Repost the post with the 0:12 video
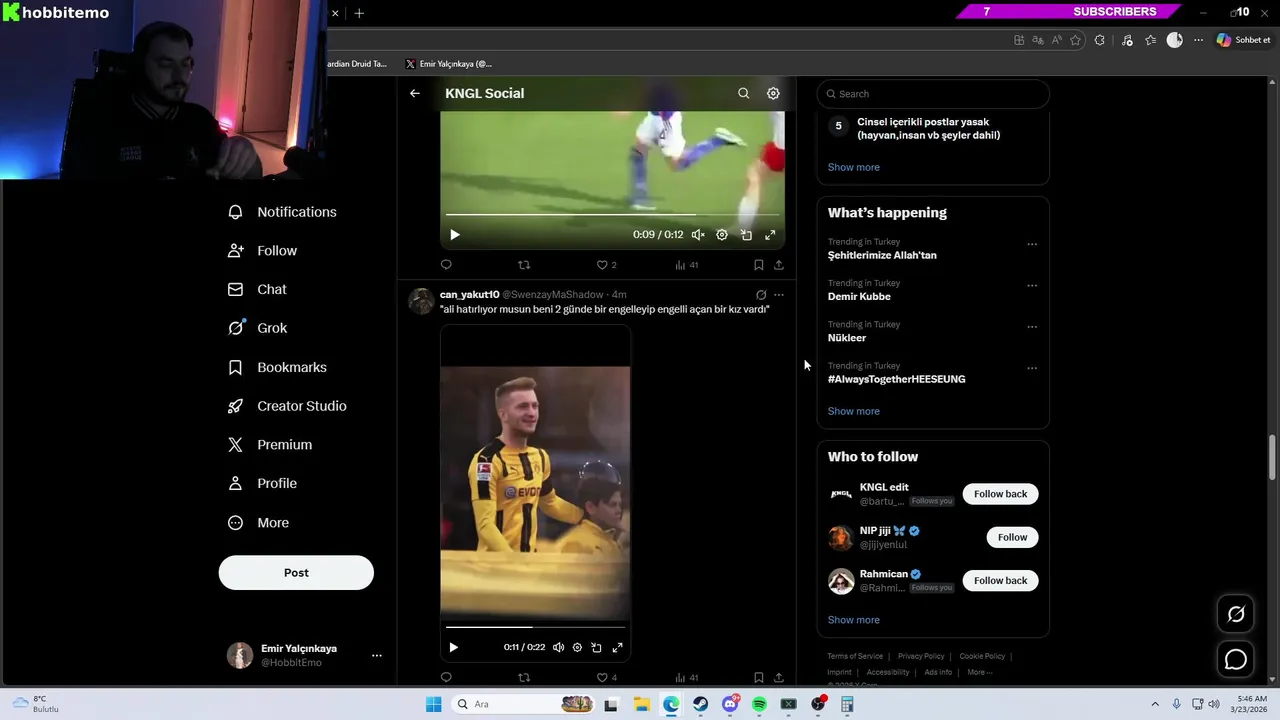 [x=524, y=265]
